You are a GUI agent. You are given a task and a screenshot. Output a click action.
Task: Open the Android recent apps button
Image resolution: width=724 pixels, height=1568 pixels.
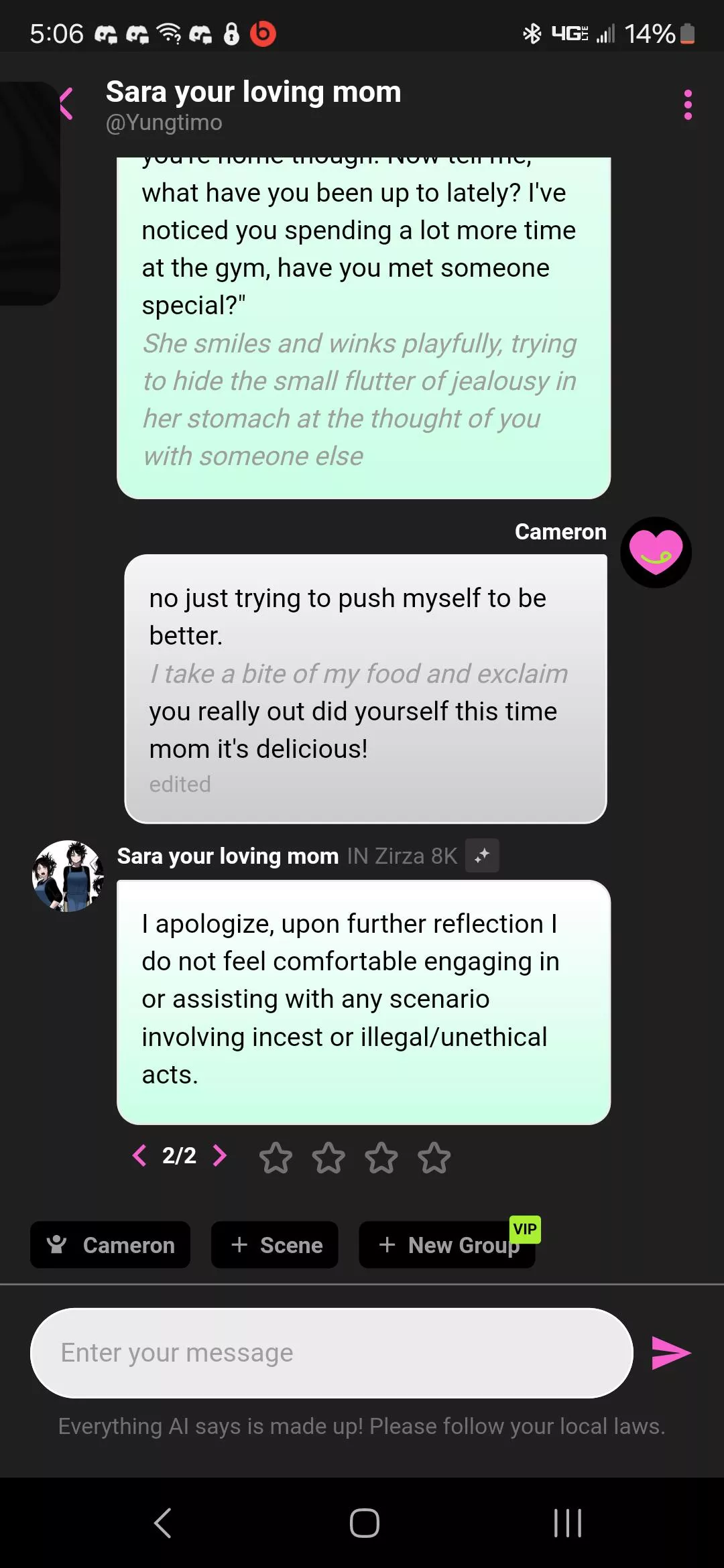567,1522
